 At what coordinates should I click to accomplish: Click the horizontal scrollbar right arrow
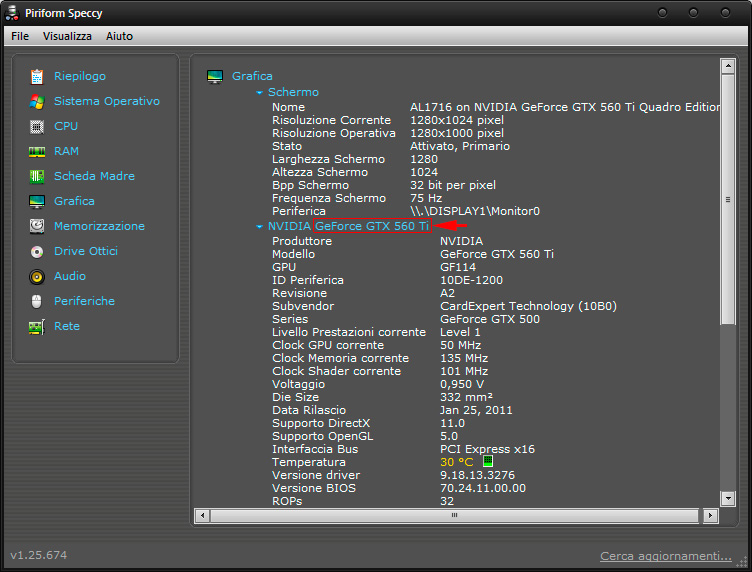pos(711,516)
